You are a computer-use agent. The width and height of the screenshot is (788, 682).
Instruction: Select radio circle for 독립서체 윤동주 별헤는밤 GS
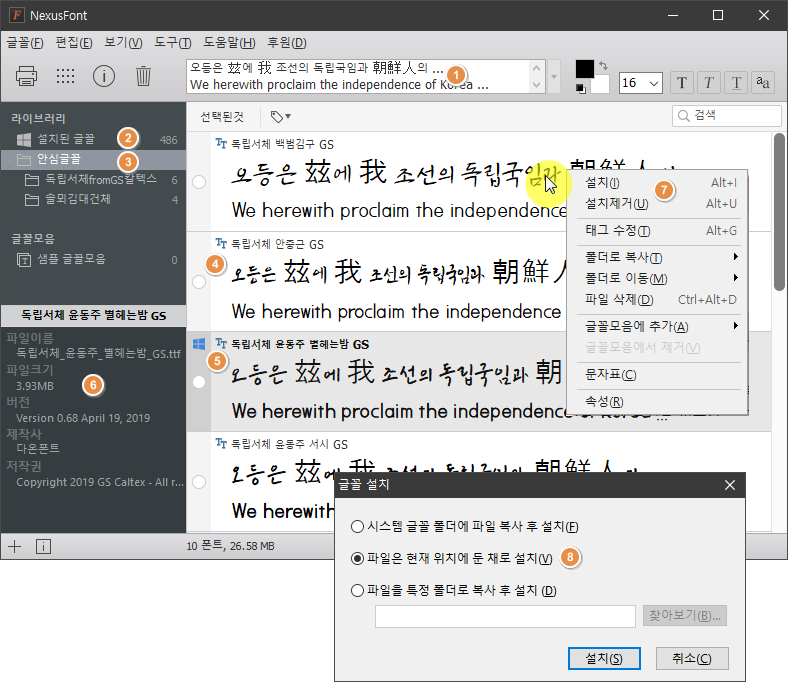pos(199,382)
